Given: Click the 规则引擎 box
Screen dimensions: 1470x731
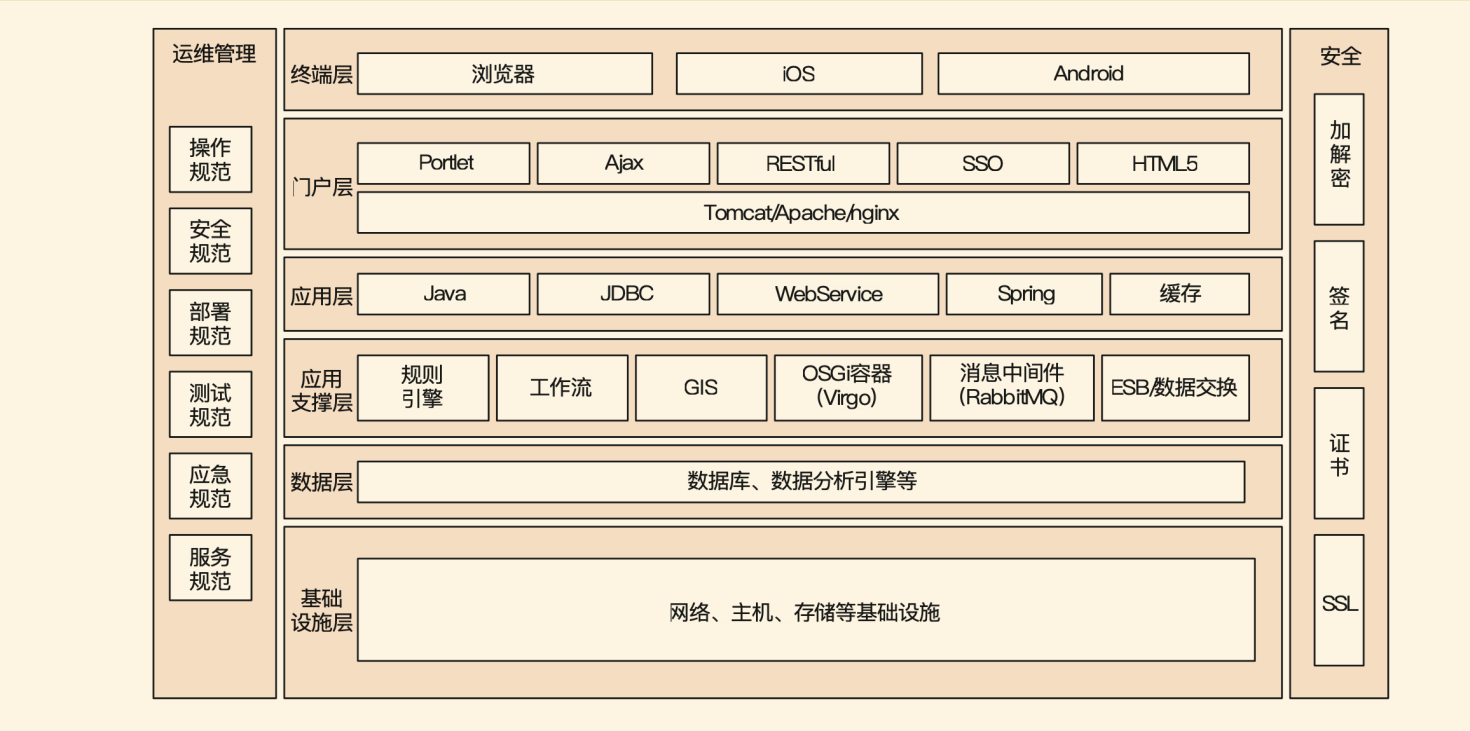Looking at the screenshot, I should pyautogui.click(x=422, y=387).
